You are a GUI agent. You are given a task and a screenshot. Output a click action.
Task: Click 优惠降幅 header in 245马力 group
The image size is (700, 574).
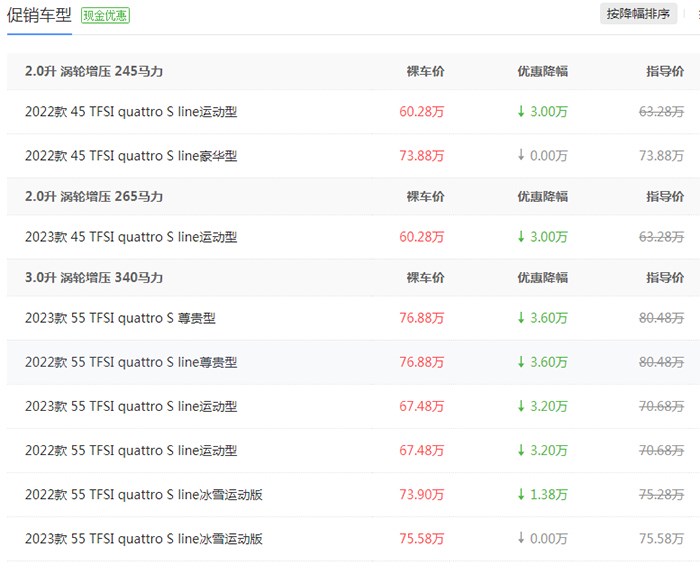(x=543, y=71)
